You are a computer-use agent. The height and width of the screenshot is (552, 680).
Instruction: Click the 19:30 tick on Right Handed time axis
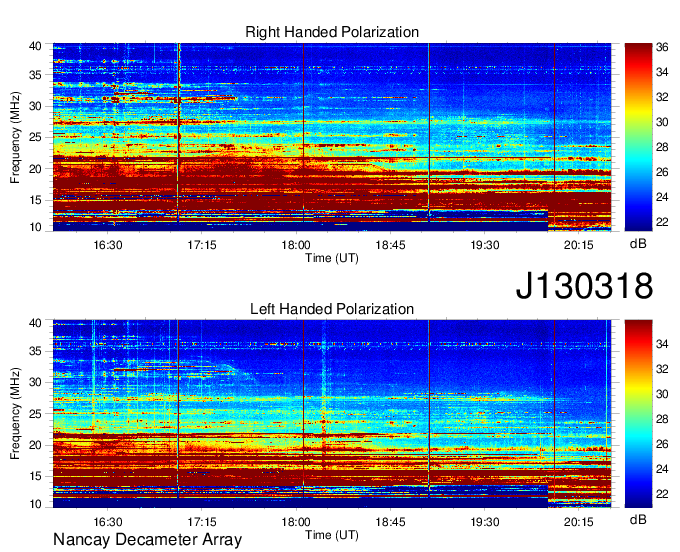click(484, 245)
